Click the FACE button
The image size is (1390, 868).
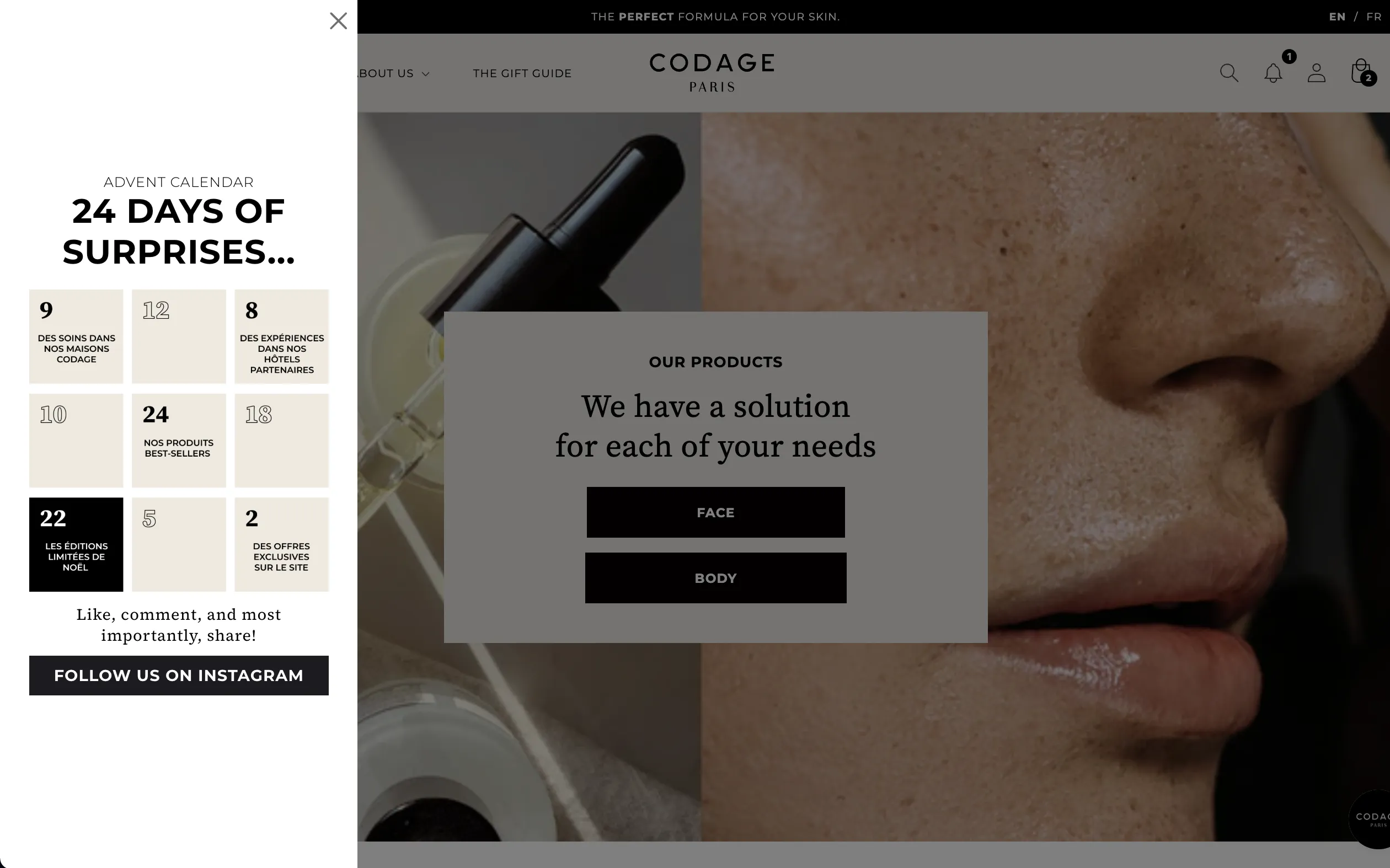(715, 512)
